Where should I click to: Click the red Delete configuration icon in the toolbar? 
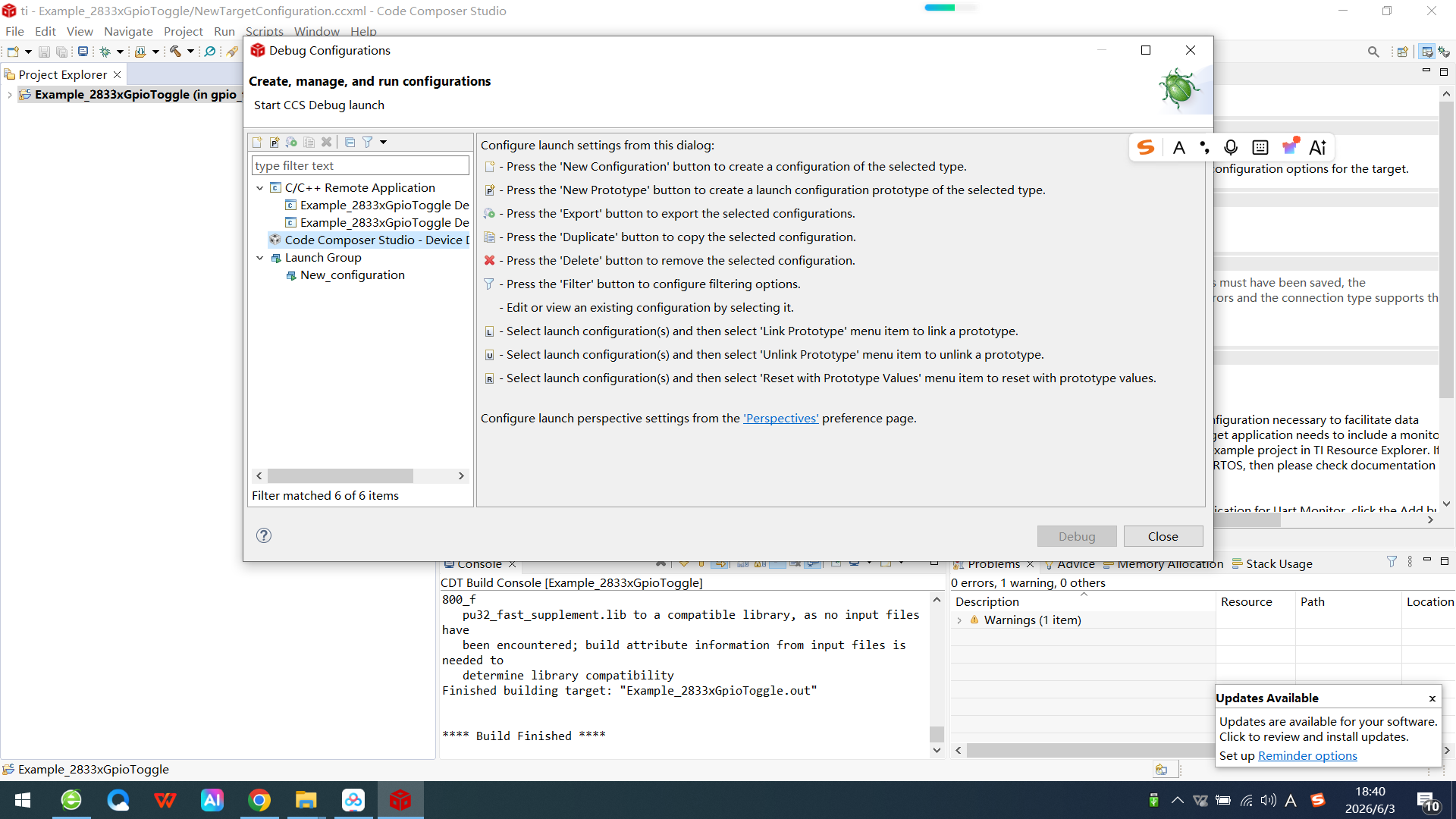(327, 142)
